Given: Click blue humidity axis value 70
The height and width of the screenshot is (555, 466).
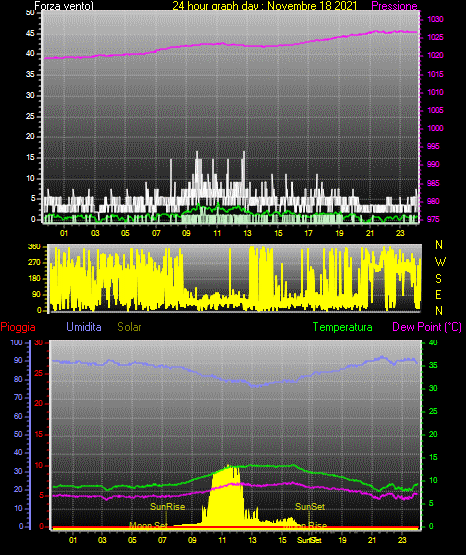Looking at the screenshot, I should 18,397.
